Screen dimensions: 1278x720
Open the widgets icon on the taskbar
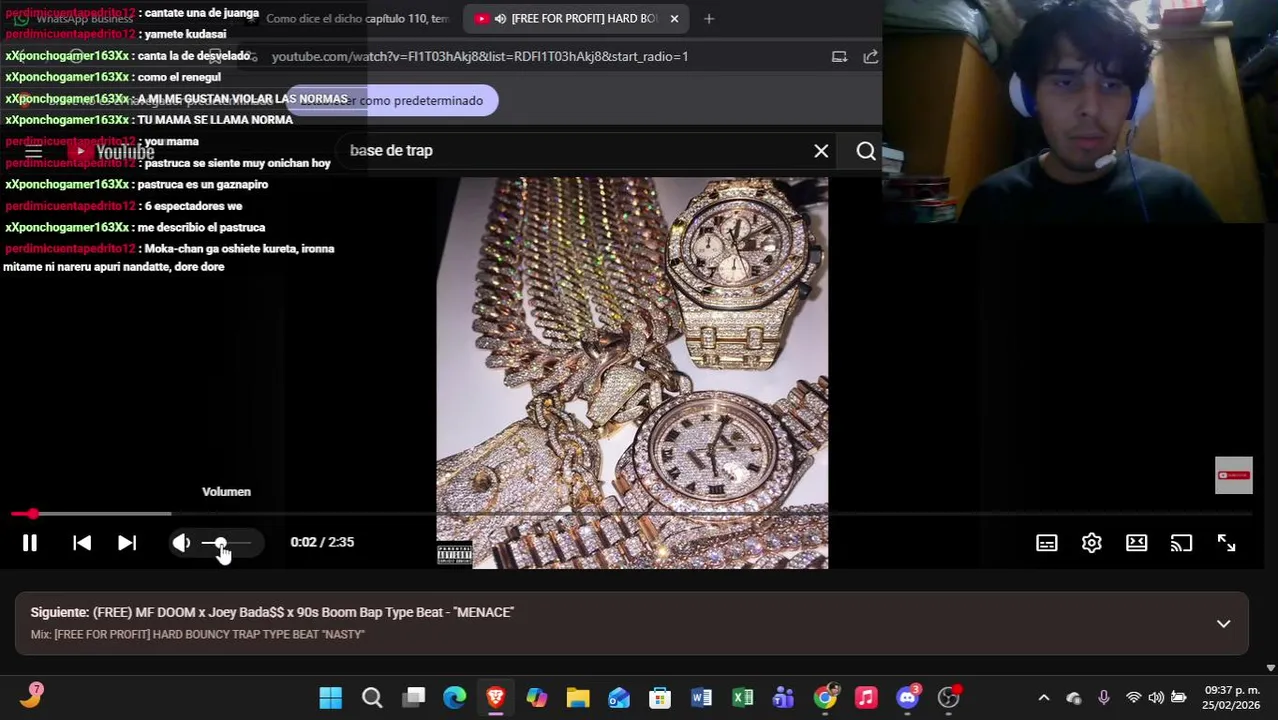tap(30, 697)
